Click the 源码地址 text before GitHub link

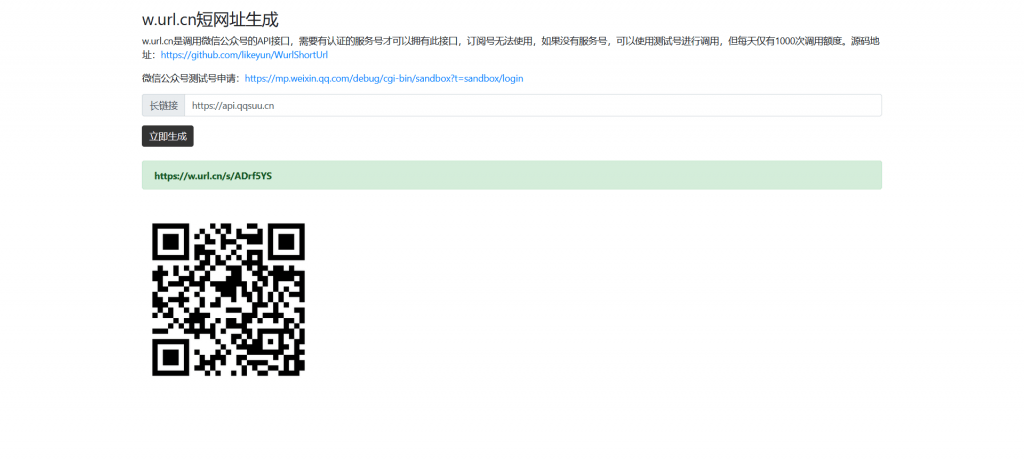click(x=866, y=41)
